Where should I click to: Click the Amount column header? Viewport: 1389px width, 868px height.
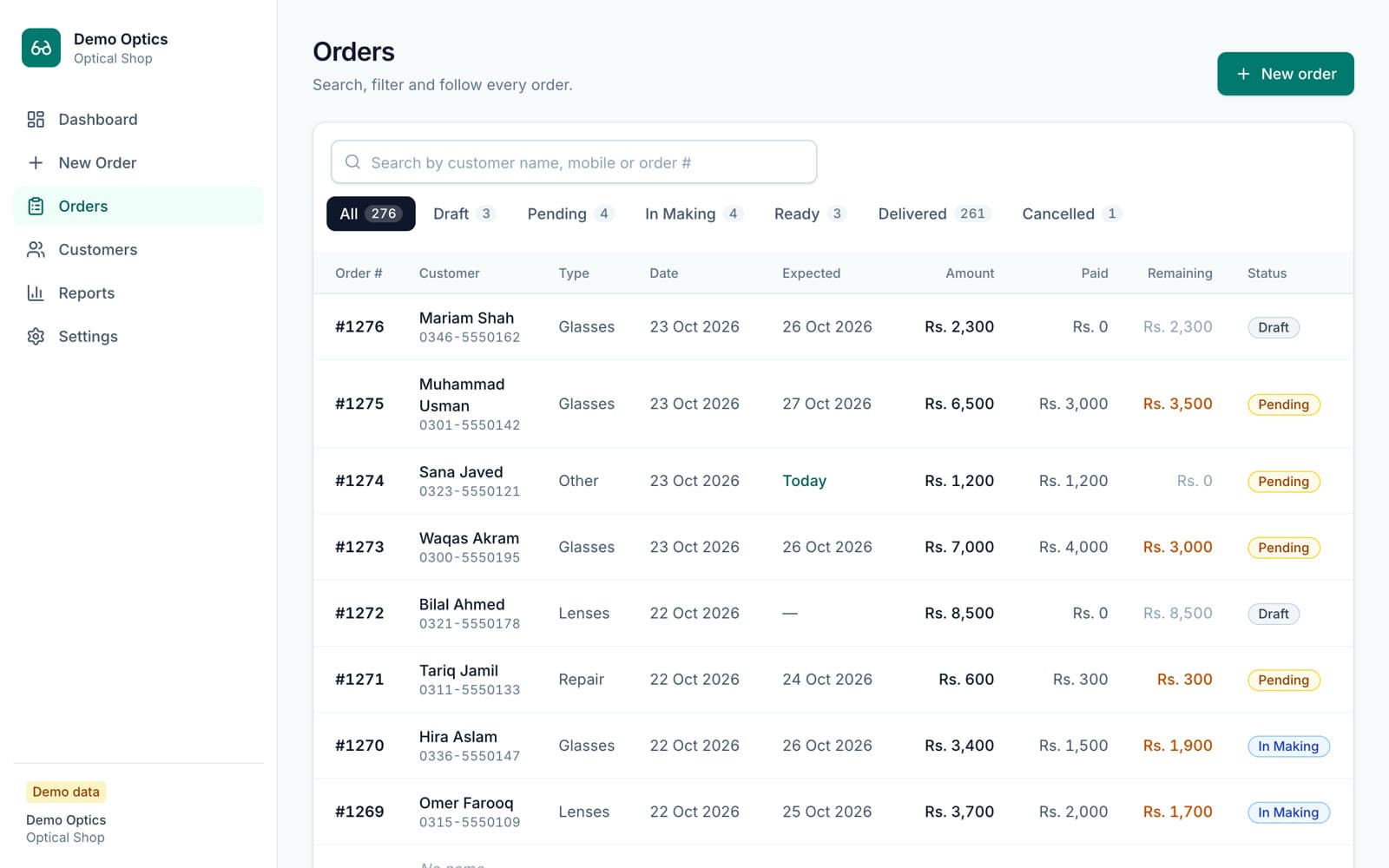pos(970,273)
